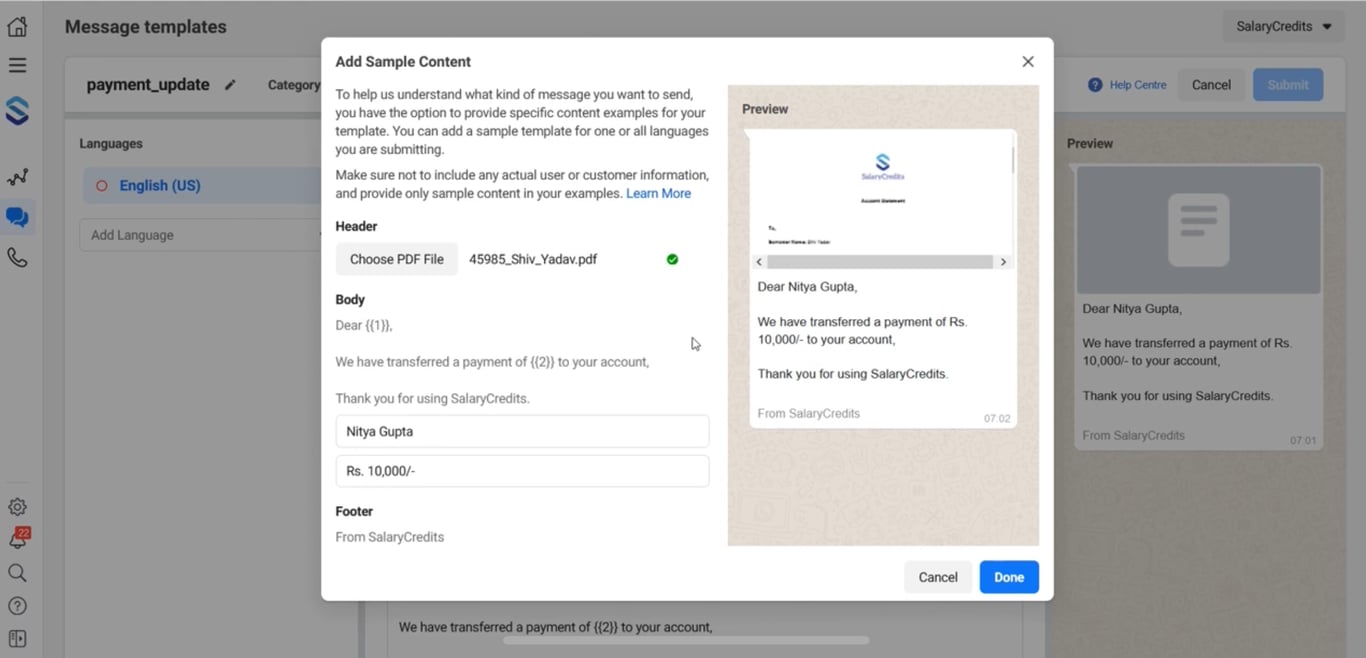1366x658 pixels.
Task: Click the pencil icon beside payment_update
Action: point(230,86)
